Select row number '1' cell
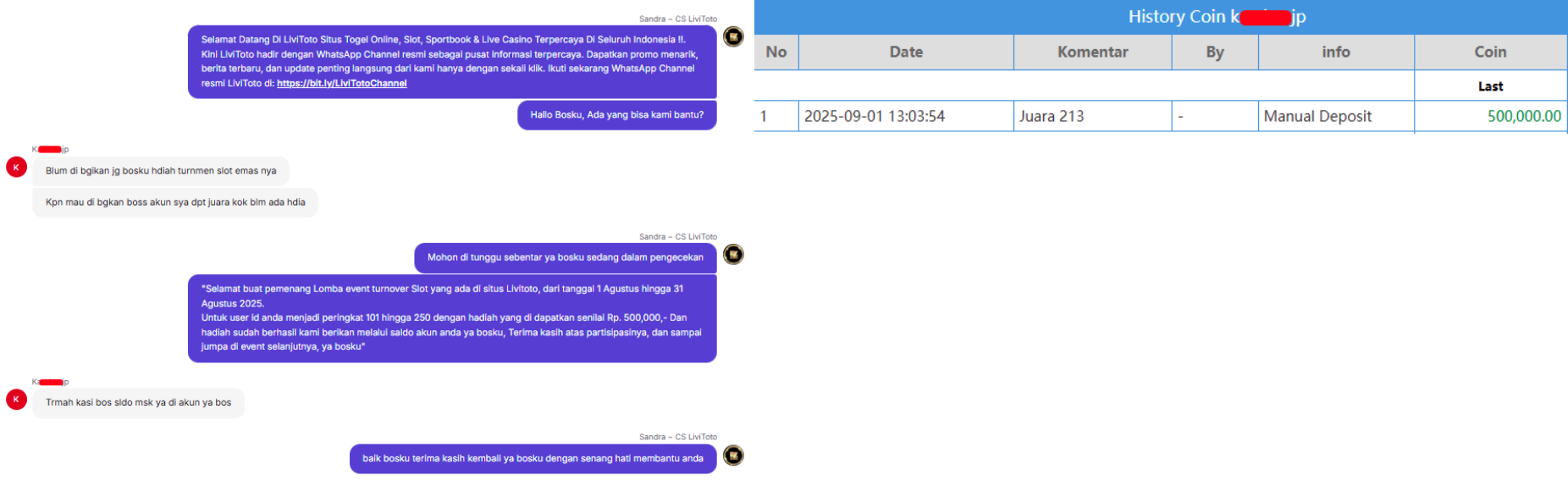 pyautogui.click(x=776, y=117)
